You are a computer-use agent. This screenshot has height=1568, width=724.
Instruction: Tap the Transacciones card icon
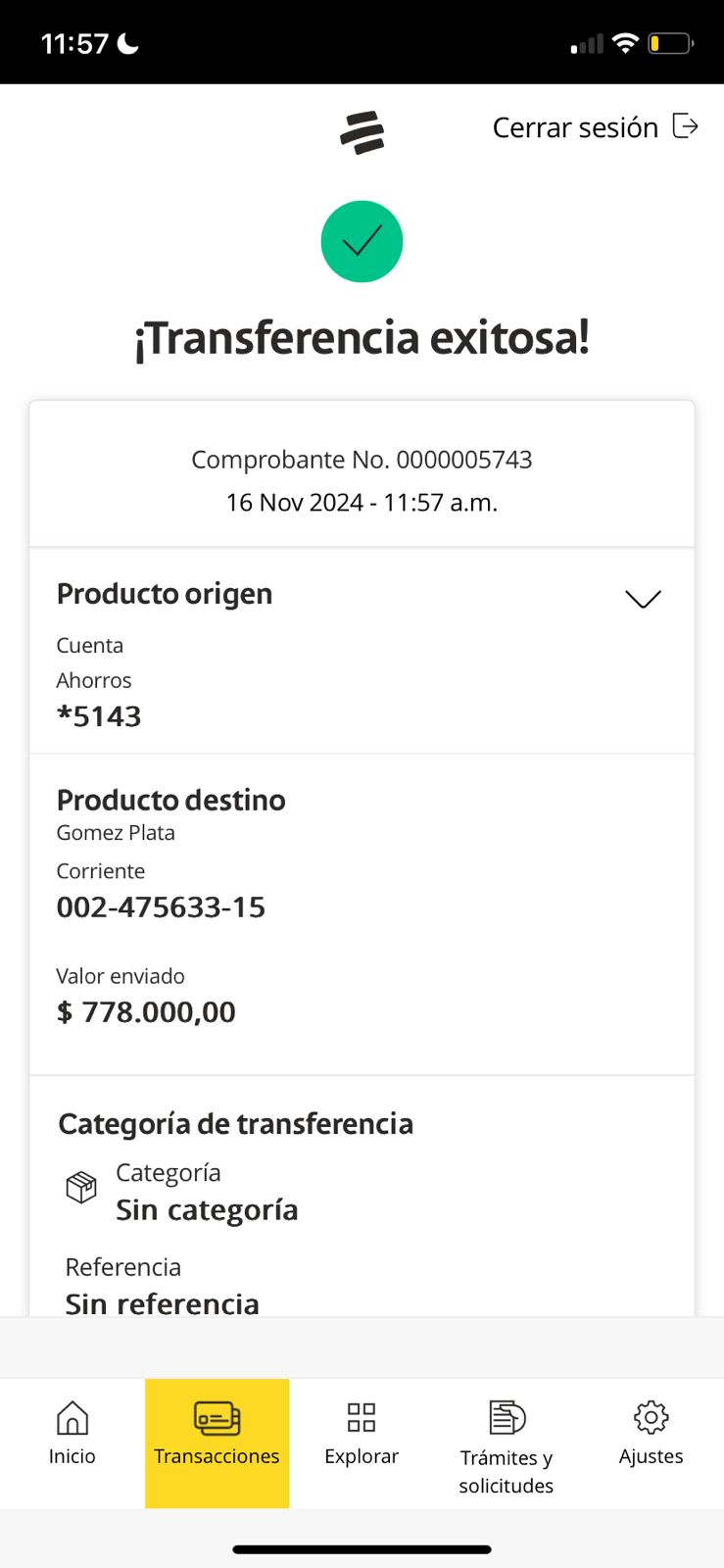point(217,1418)
